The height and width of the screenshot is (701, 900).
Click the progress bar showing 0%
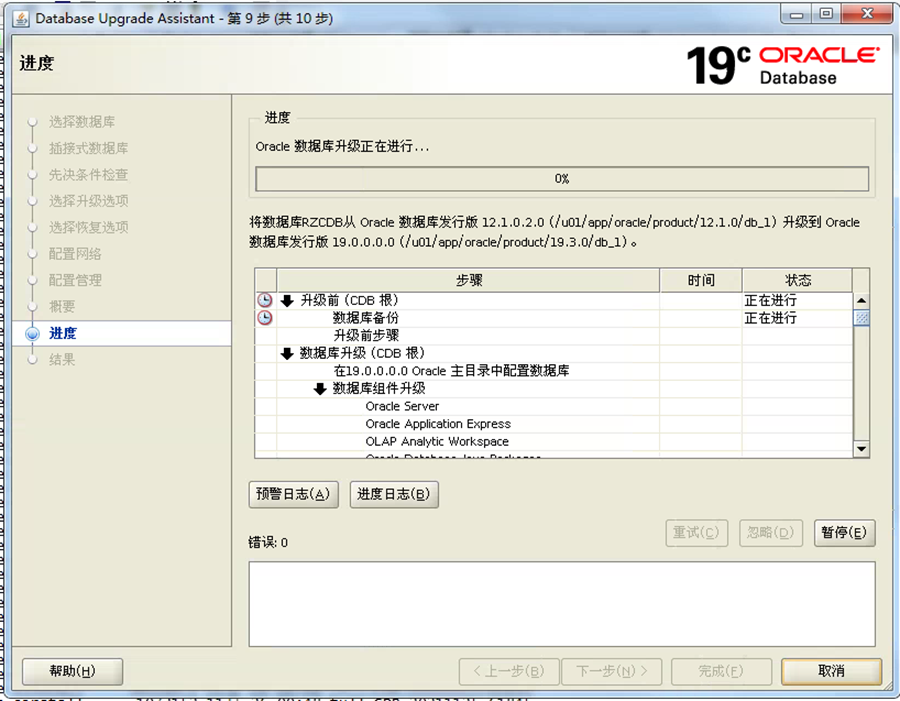pos(561,178)
